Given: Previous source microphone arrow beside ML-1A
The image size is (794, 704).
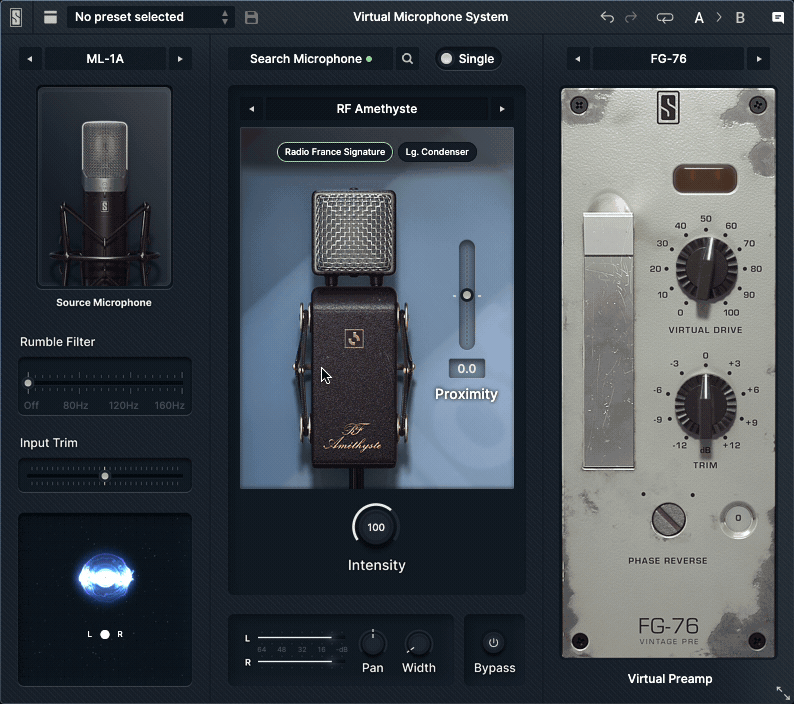Looking at the screenshot, I should [x=30, y=59].
